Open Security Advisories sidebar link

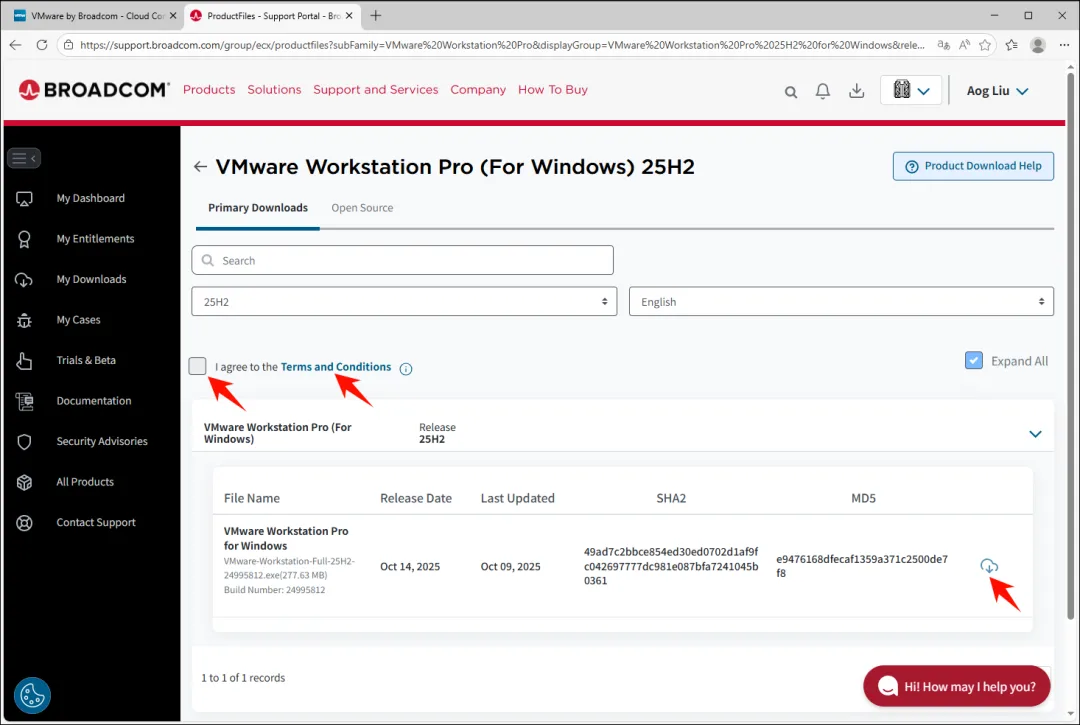click(x=102, y=441)
